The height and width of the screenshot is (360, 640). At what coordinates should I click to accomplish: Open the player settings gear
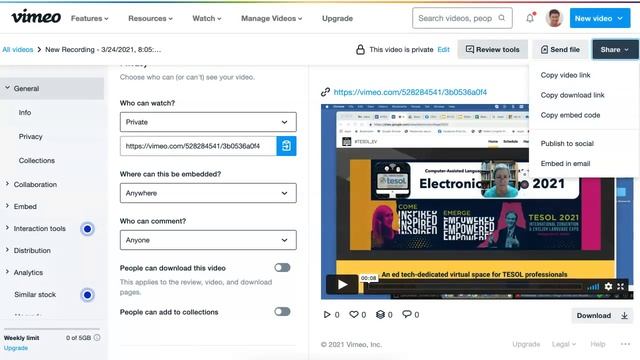[x=608, y=287]
